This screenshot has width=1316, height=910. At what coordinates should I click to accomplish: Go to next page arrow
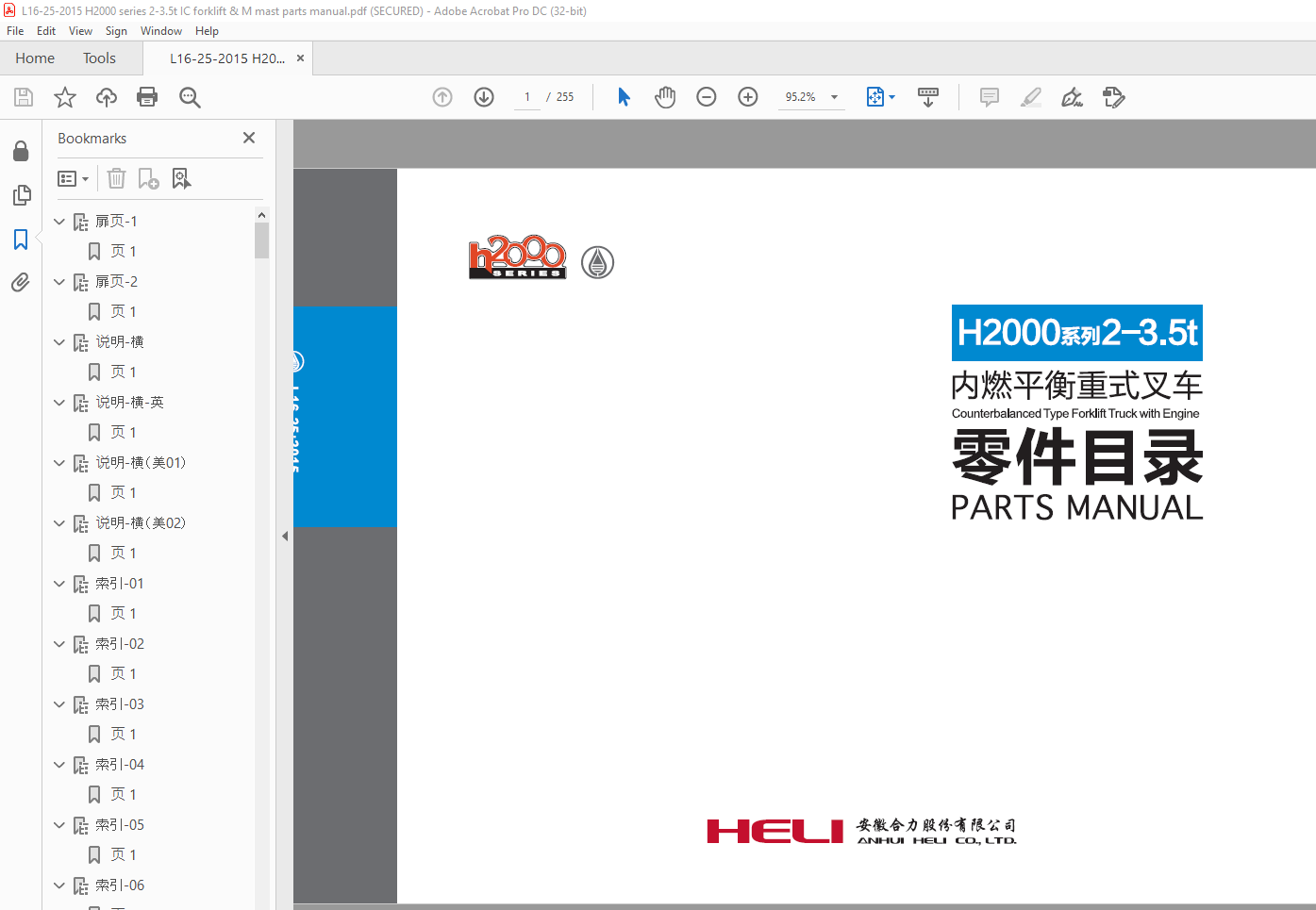(x=484, y=97)
